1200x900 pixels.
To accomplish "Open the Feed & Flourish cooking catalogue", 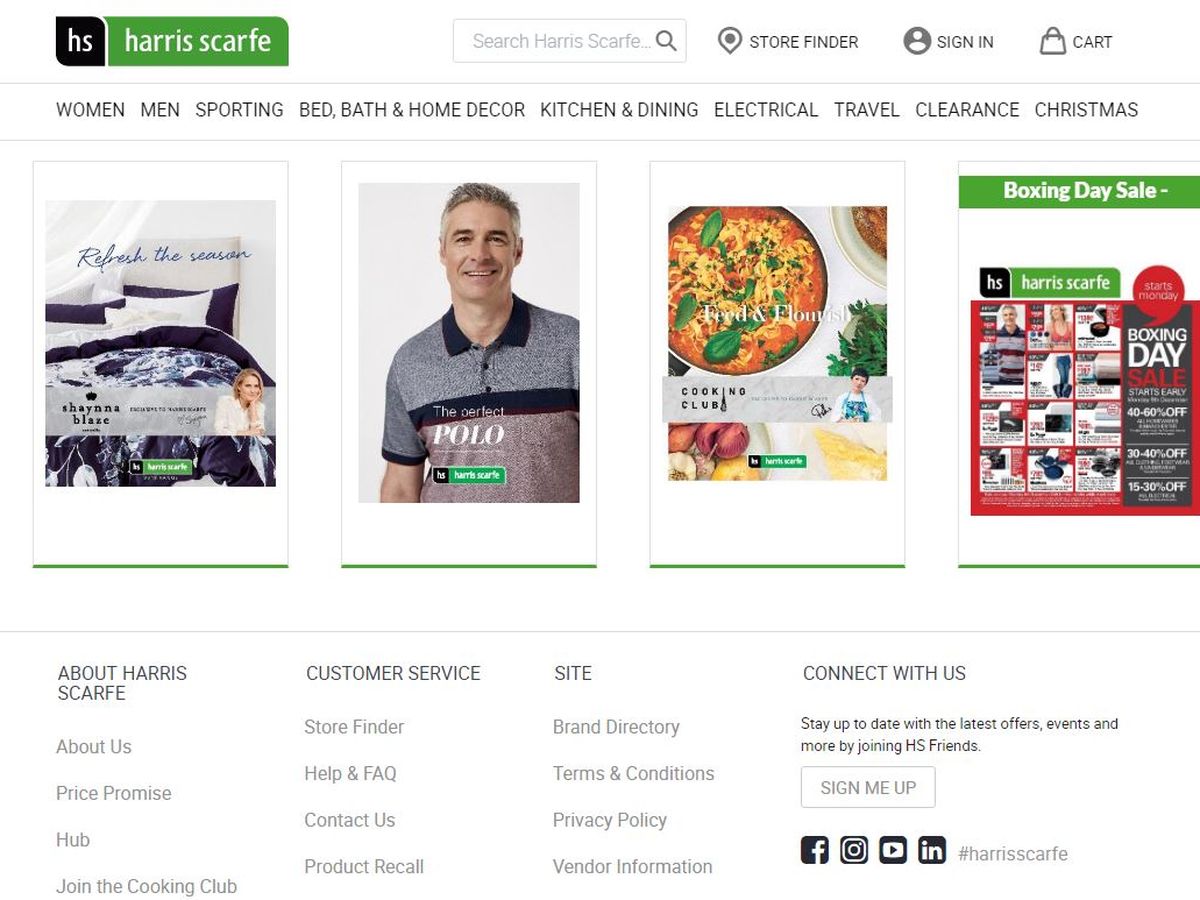I will point(777,343).
